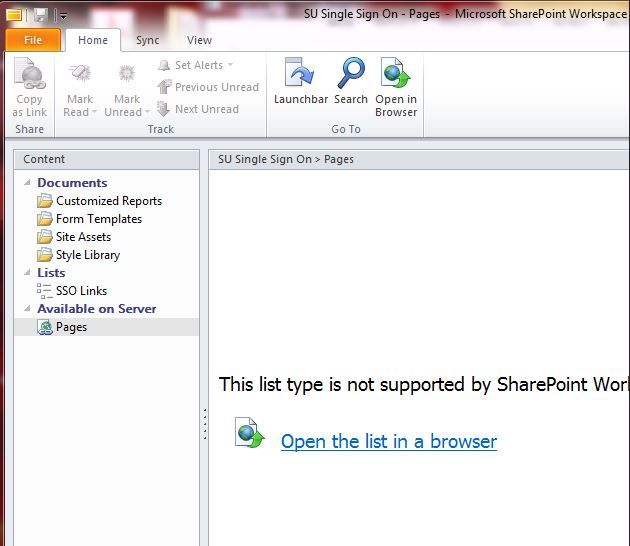Collapse the Lists section

pos(27,272)
